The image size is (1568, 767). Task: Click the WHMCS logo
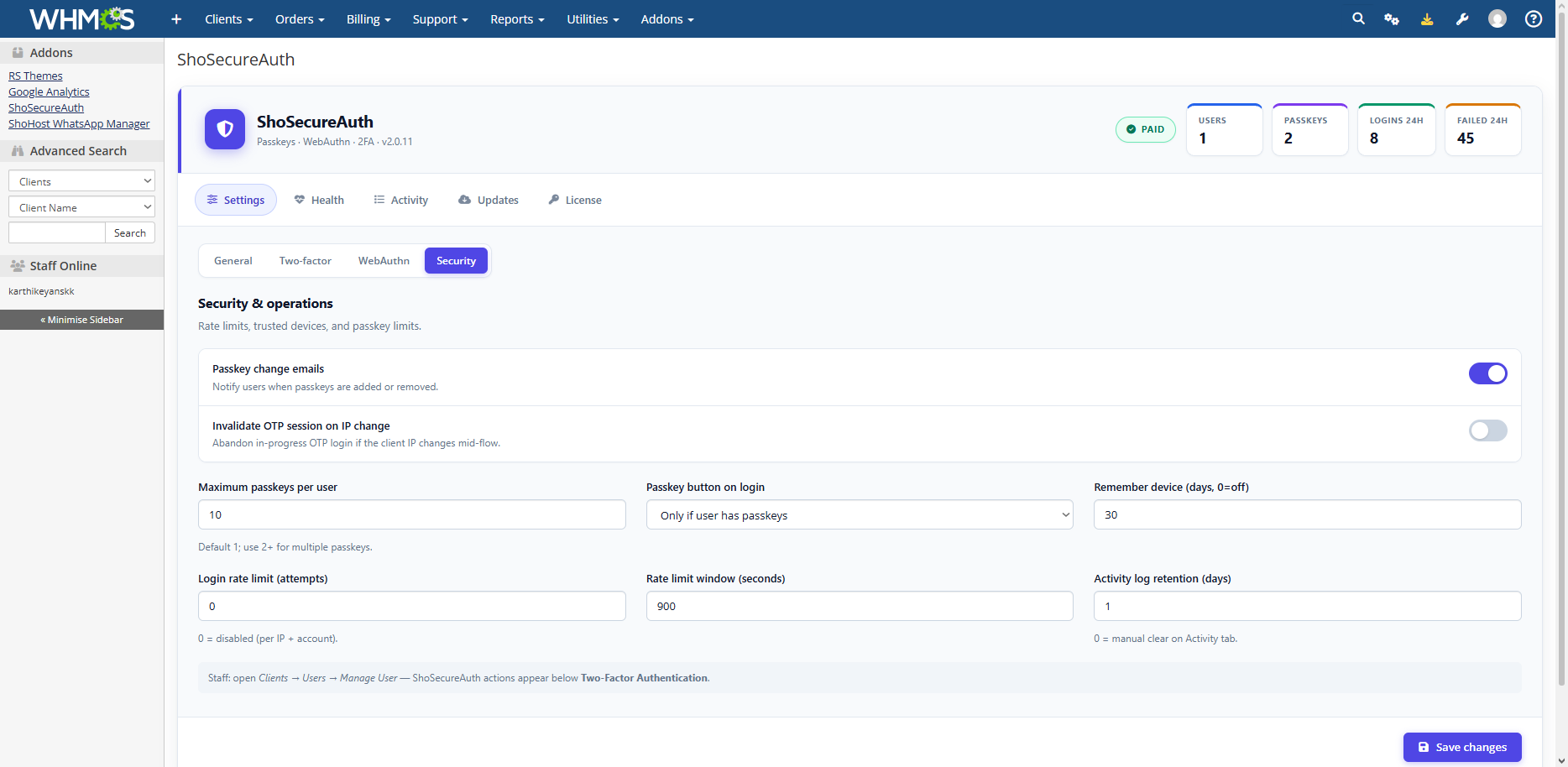[x=81, y=18]
